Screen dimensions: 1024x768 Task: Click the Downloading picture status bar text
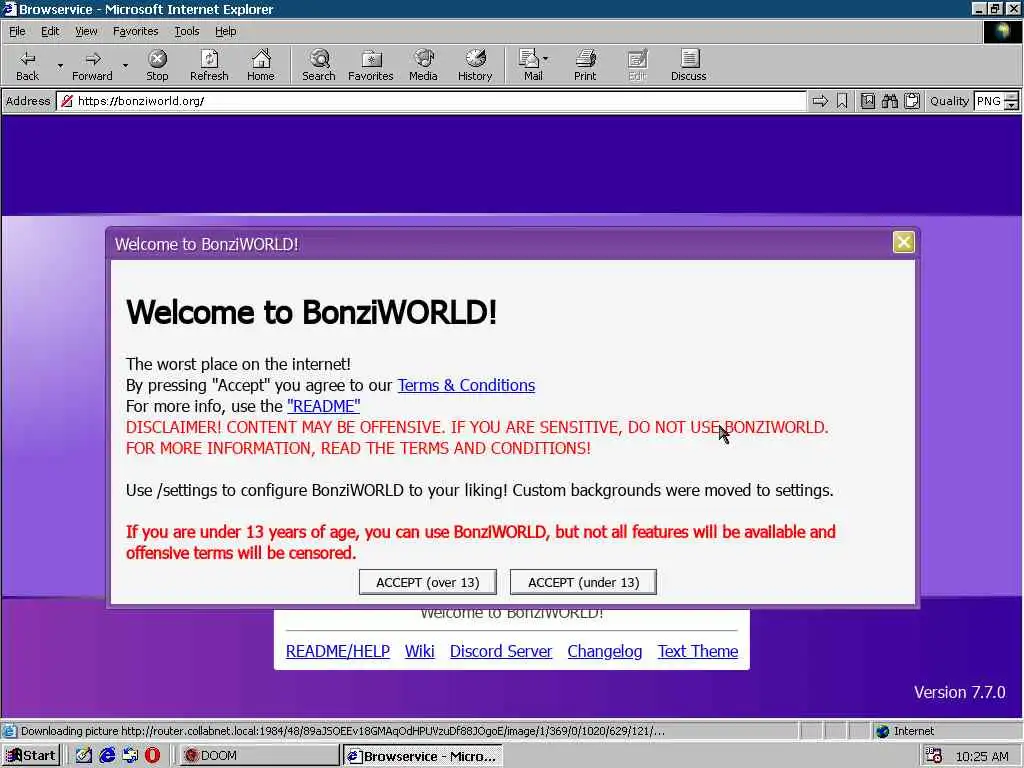[x=342, y=731]
